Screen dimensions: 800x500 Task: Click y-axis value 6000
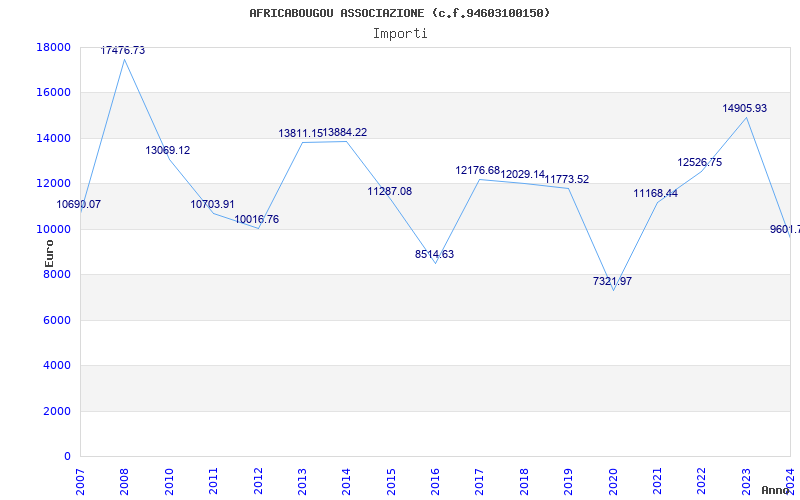coord(57,320)
